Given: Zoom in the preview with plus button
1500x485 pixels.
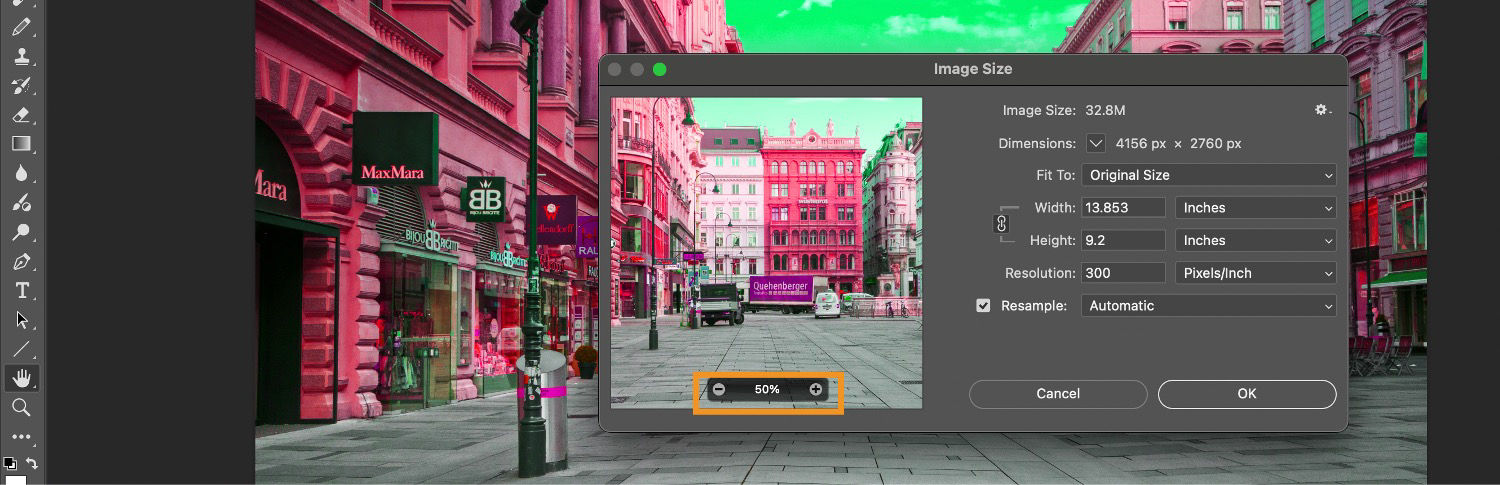Looking at the screenshot, I should 816,389.
